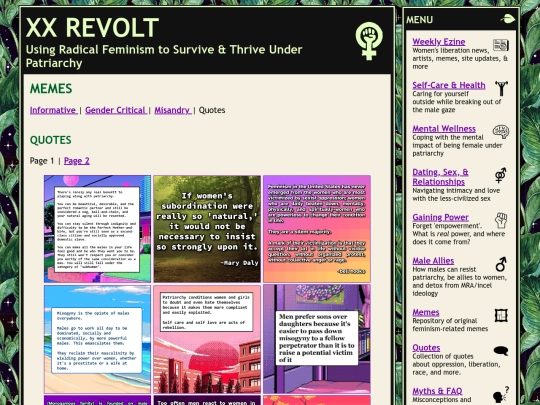The height and width of the screenshot is (405, 540).
Task: Open the Weekly Ezine menu link
Action: [438, 42]
